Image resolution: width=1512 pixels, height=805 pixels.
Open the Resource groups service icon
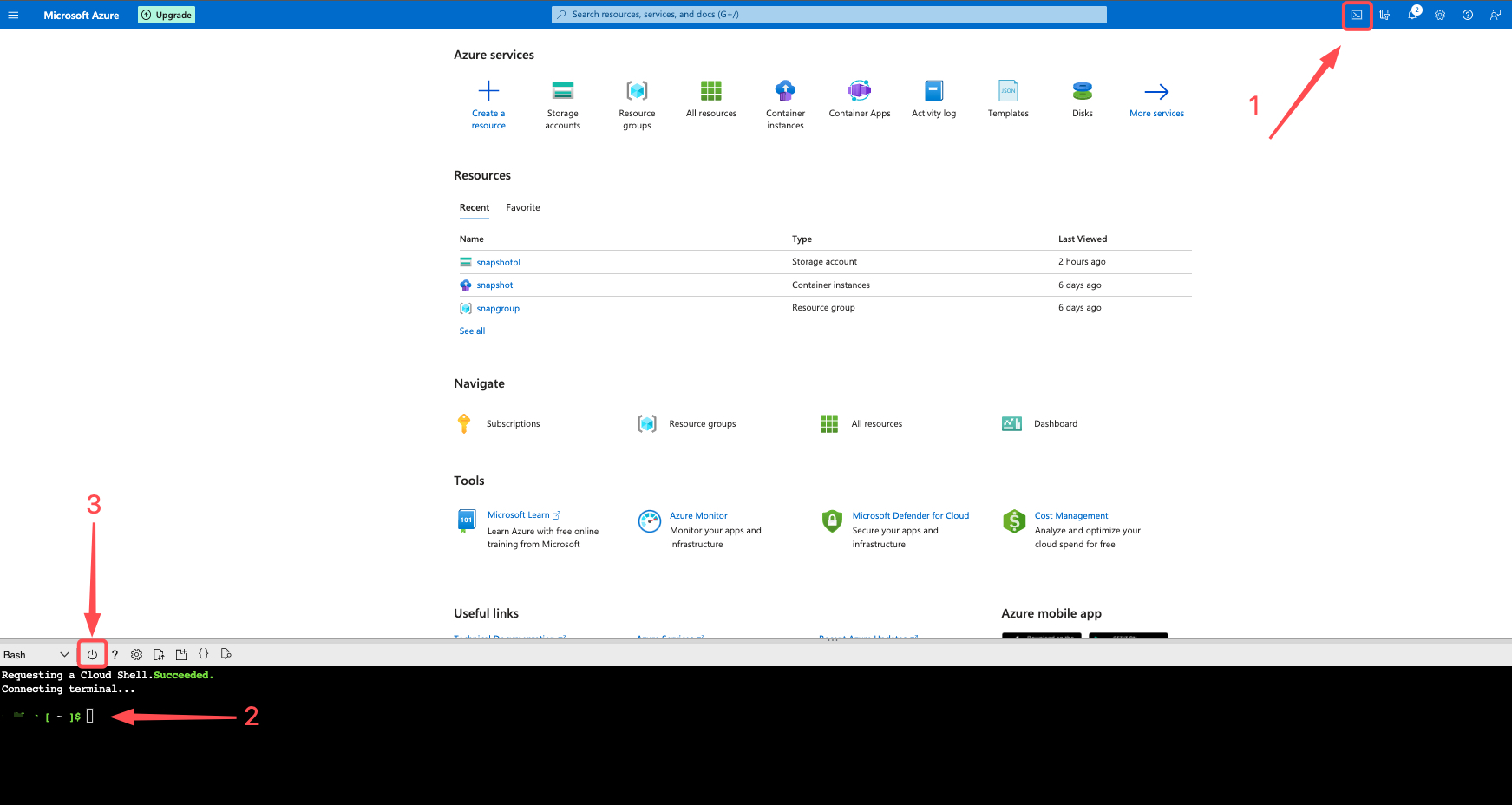(637, 91)
